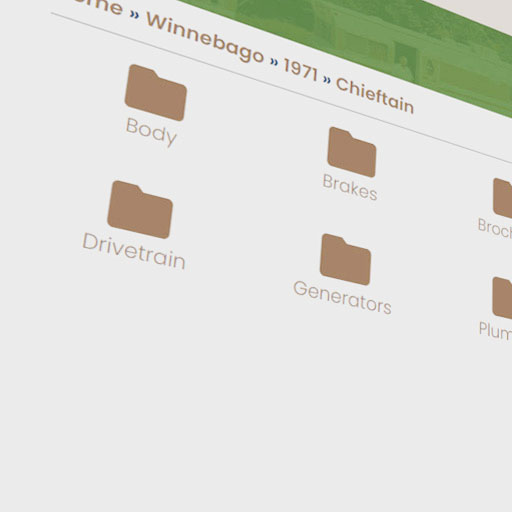Click the cut-off Plum label text
This screenshot has height=512, width=512.
[x=495, y=331]
